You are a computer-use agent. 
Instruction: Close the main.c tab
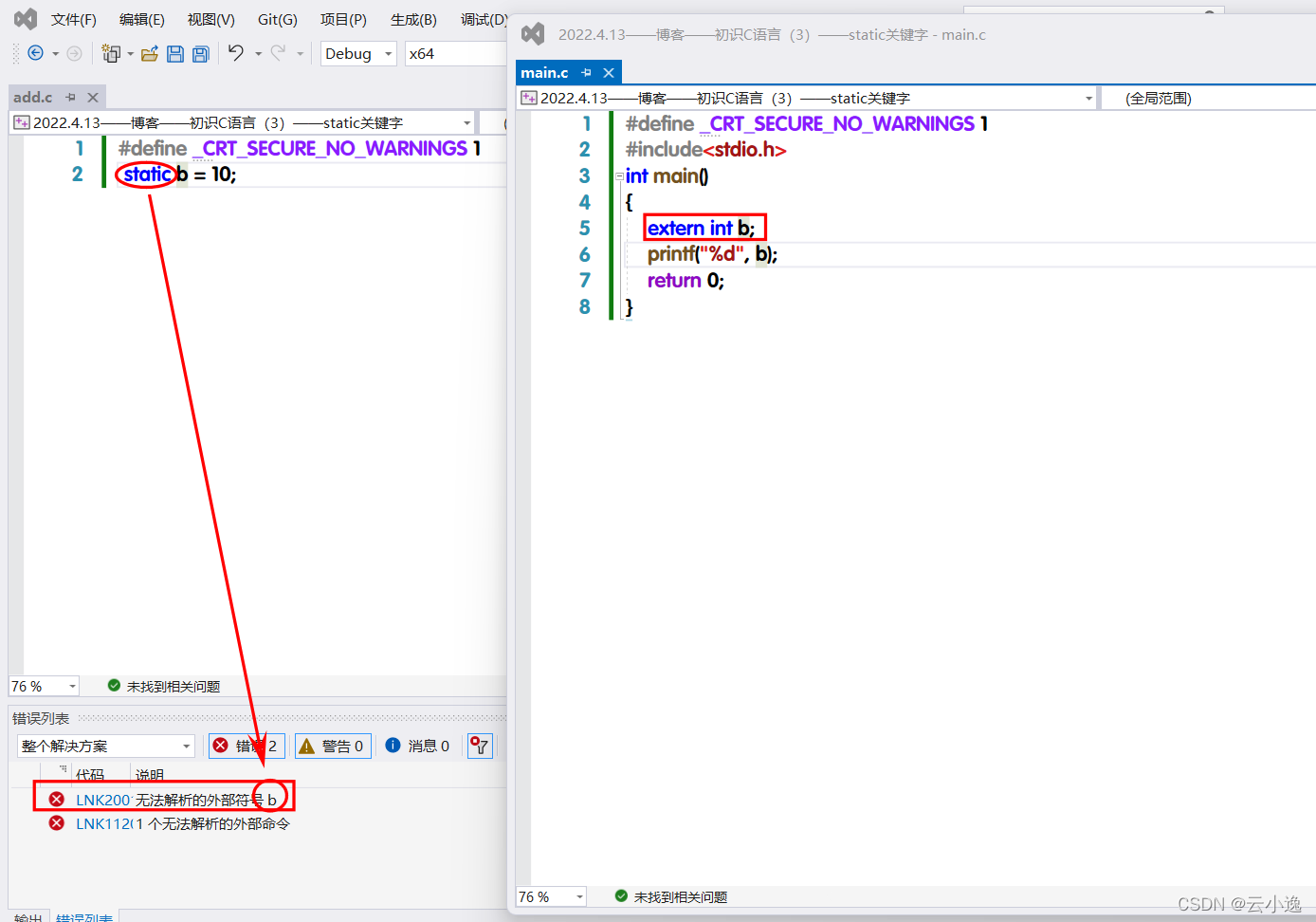click(609, 72)
